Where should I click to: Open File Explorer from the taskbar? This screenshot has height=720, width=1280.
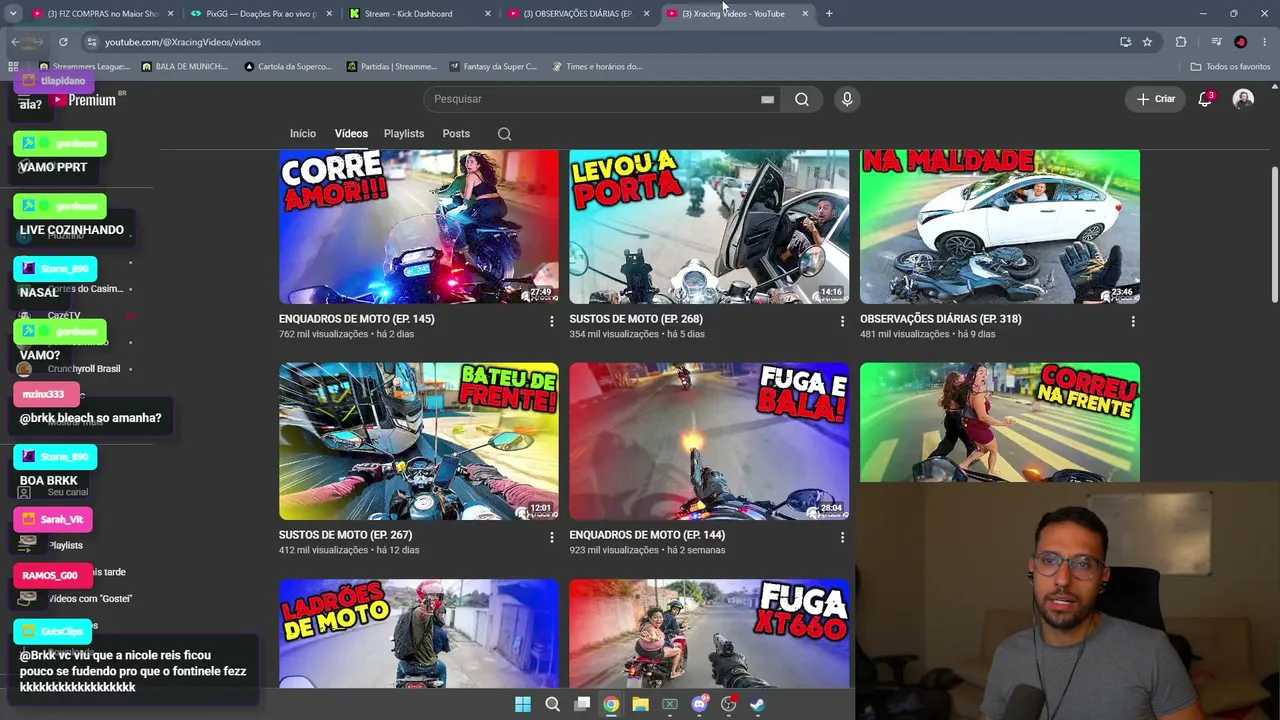click(641, 704)
